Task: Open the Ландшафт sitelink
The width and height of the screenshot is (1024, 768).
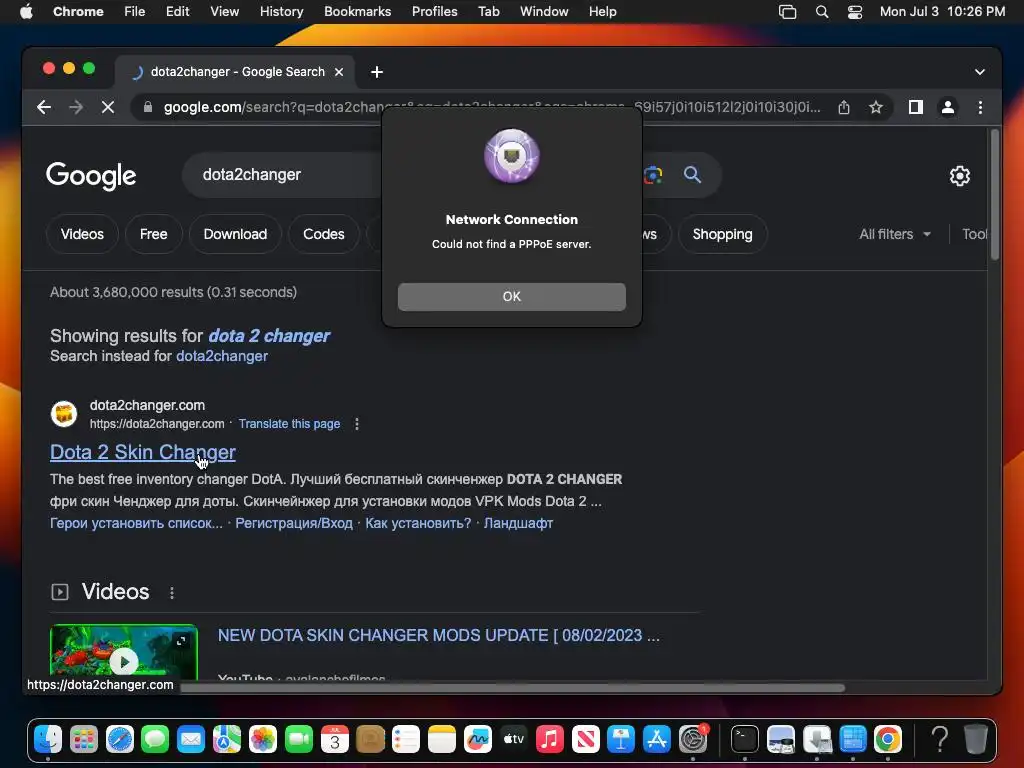Action: [x=519, y=523]
